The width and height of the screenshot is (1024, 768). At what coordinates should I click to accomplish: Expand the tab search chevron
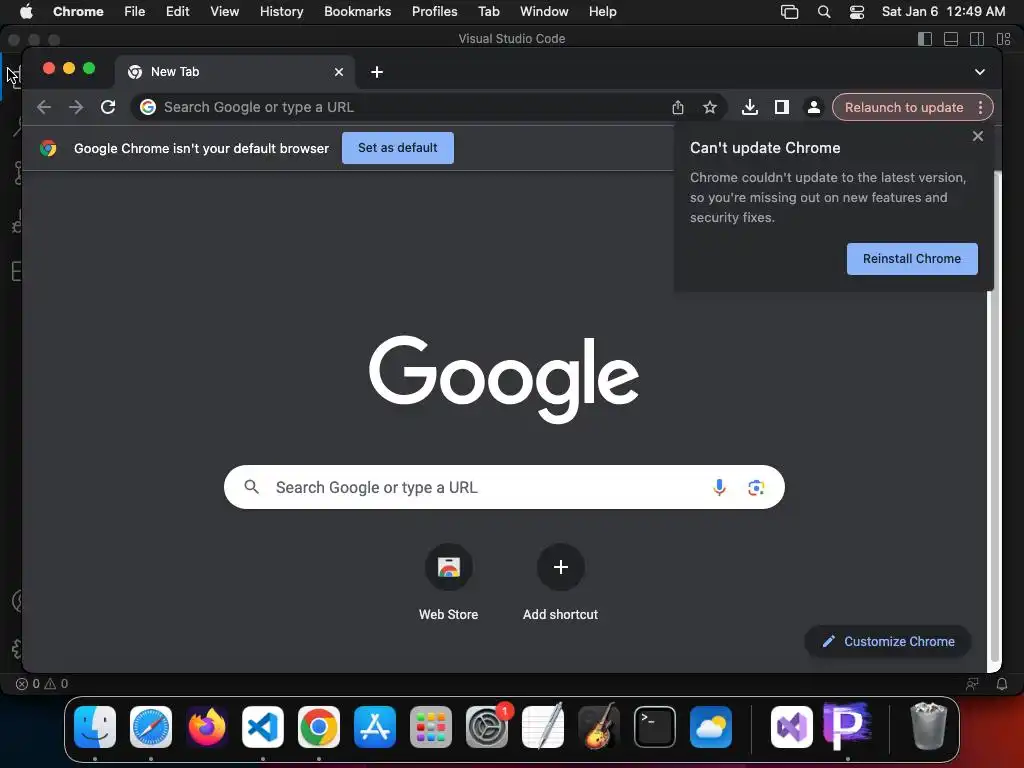pos(980,72)
